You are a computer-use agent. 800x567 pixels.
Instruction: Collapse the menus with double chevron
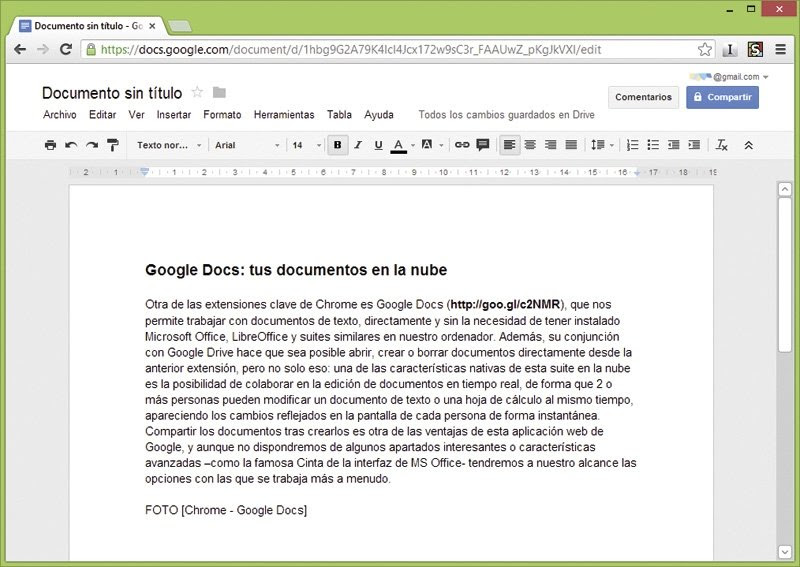click(x=748, y=145)
